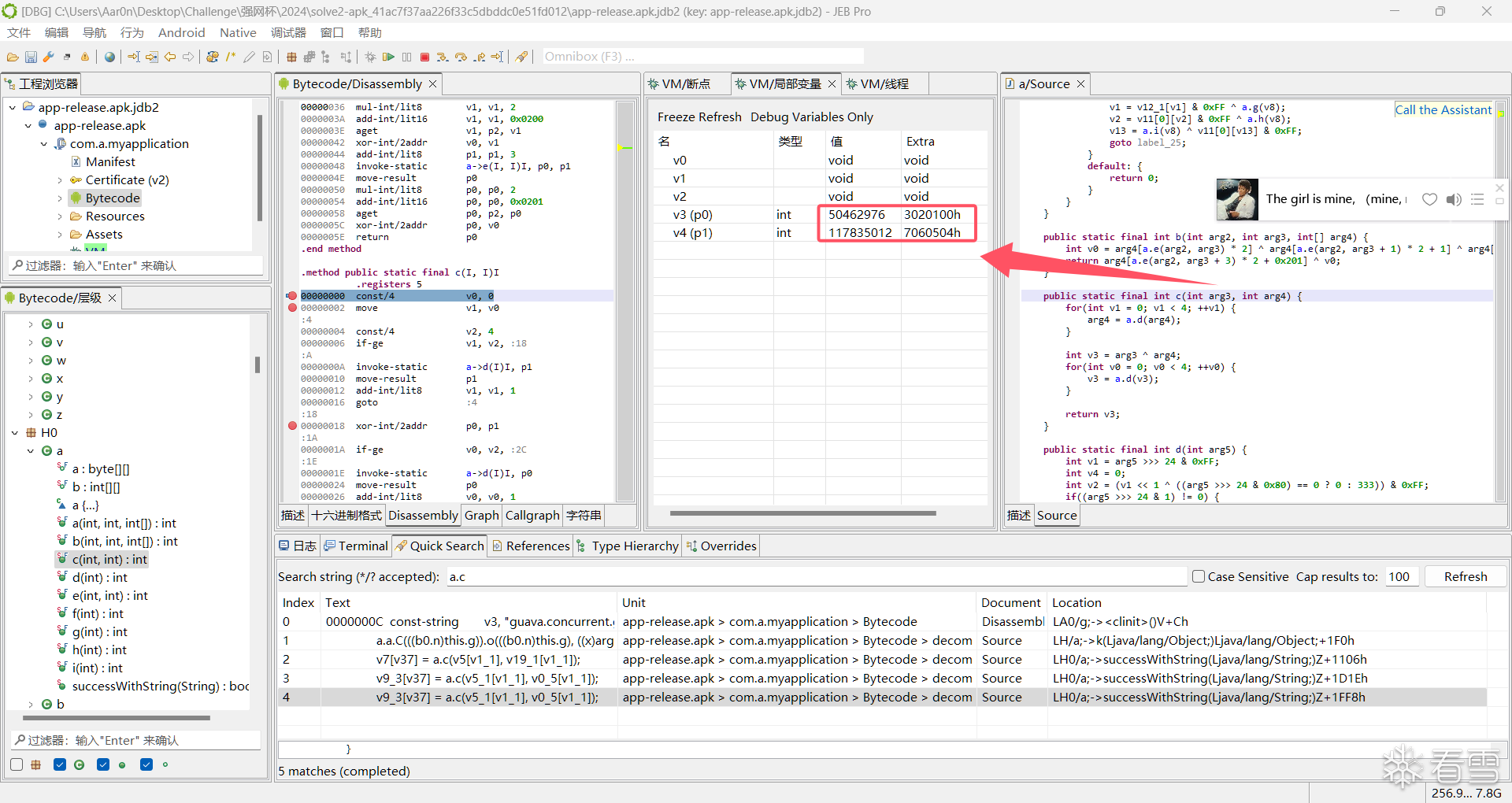Viewport: 1512px width, 803px height.
Task: Enable the Case Sensitive checkbox
Action: (1199, 576)
